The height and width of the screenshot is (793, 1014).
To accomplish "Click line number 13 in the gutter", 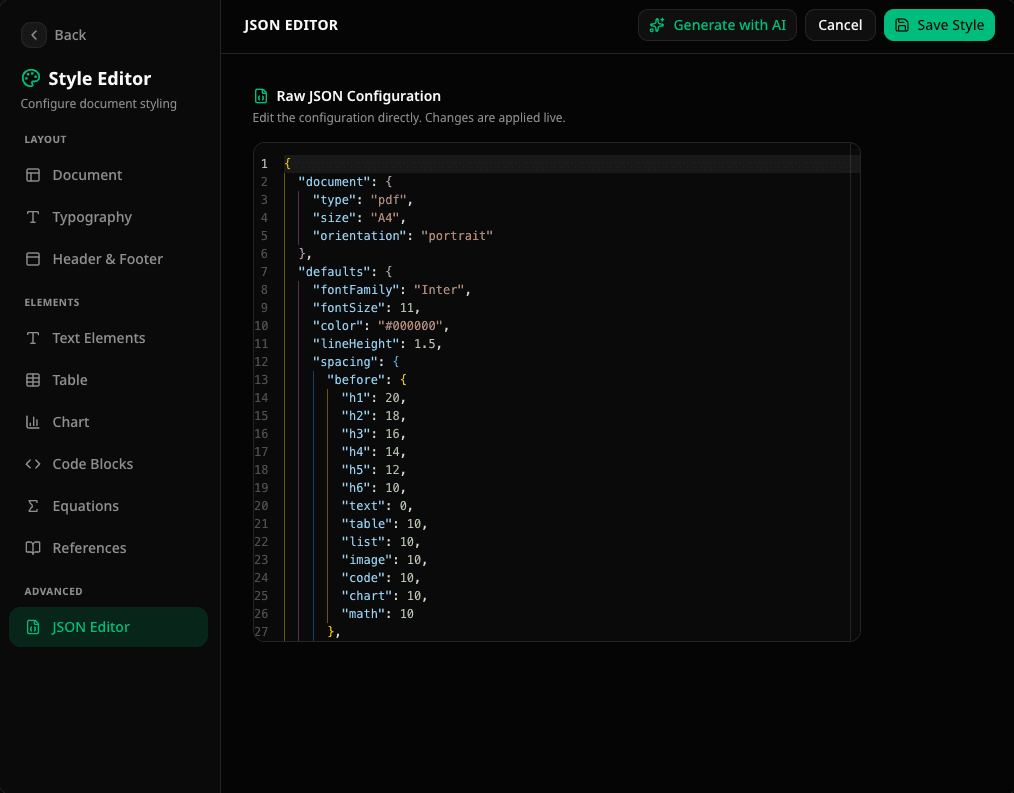I will pos(261,380).
